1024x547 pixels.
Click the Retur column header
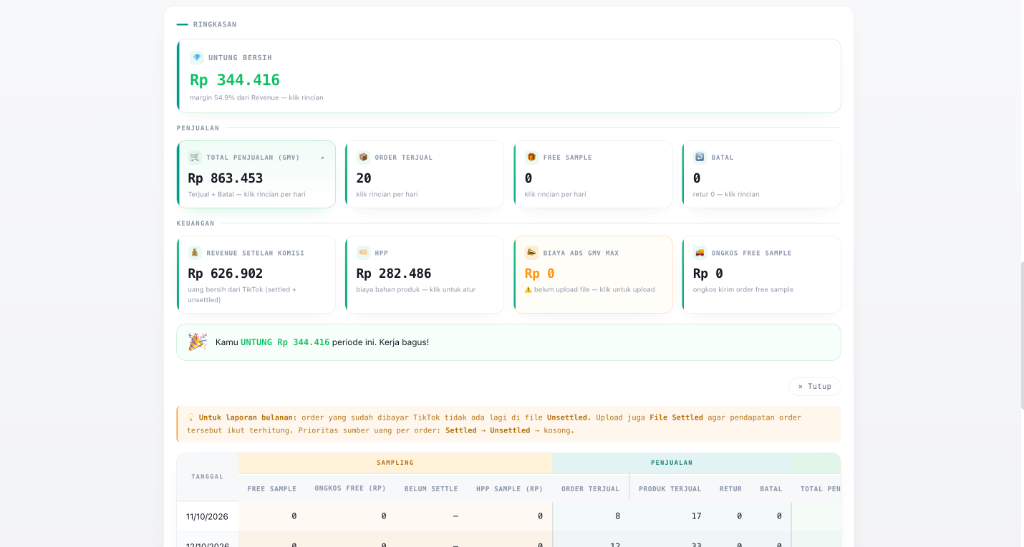pyautogui.click(x=730, y=488)
